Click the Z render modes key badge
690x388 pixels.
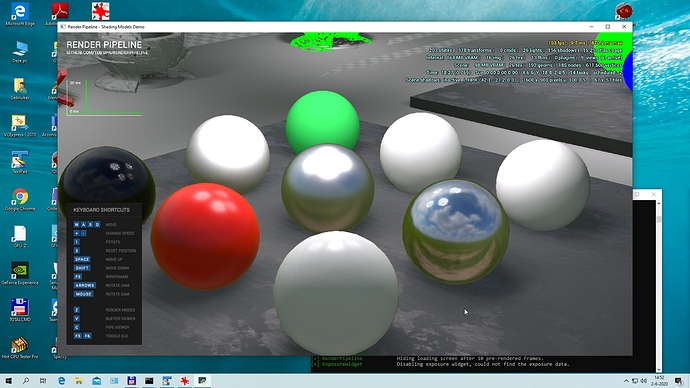77,310
